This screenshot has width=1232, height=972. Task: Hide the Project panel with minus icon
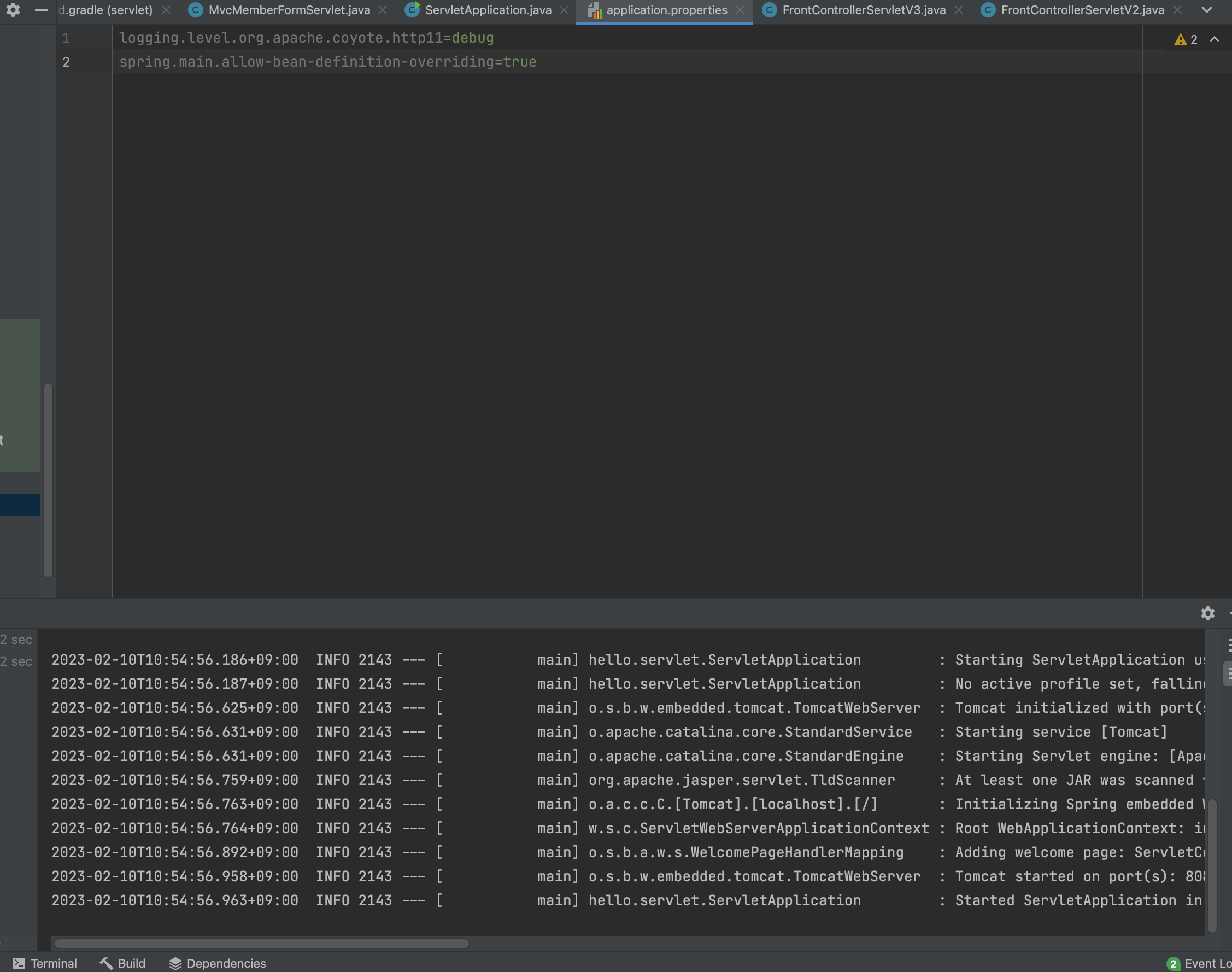coord(41,10)
